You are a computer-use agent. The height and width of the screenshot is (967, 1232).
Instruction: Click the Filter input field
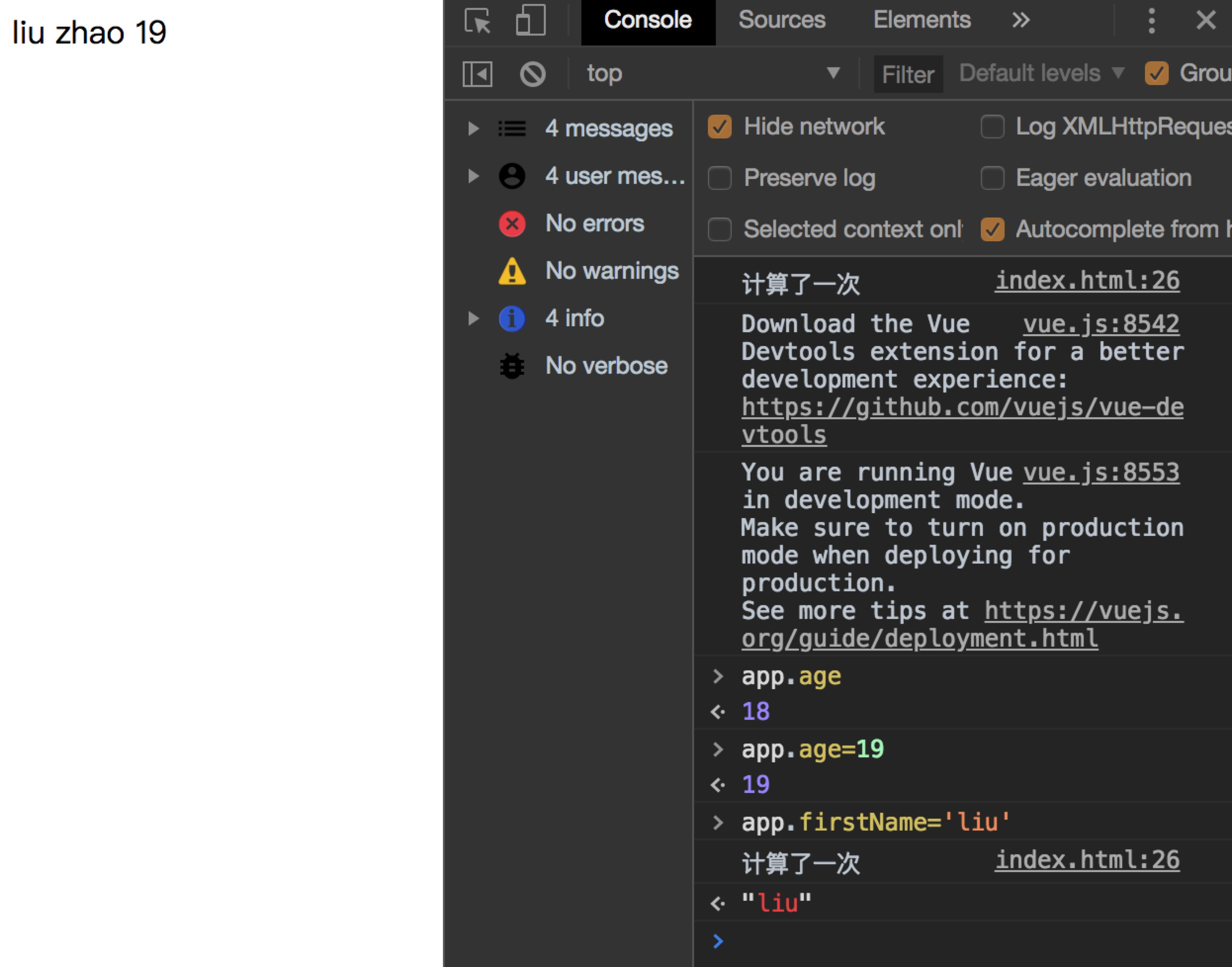pyautogui.click(x=908, y=75)
